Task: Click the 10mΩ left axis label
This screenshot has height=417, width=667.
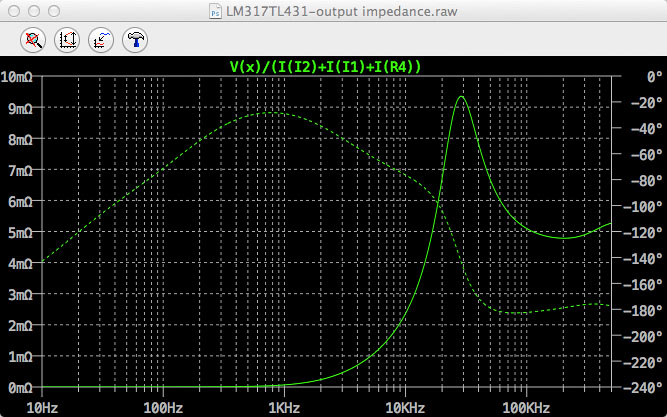Action: tap(17, 77)
